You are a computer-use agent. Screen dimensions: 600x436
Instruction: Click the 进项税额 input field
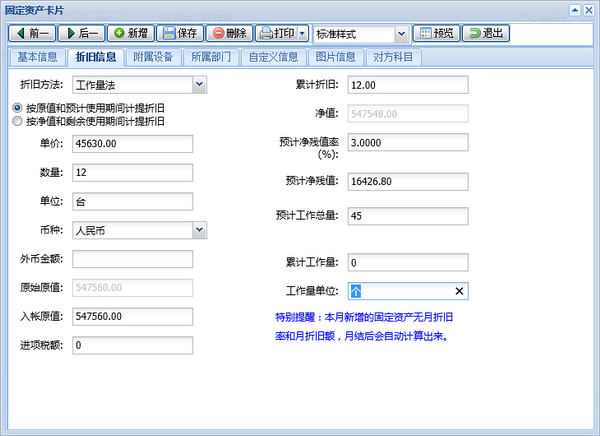[132, 345]
